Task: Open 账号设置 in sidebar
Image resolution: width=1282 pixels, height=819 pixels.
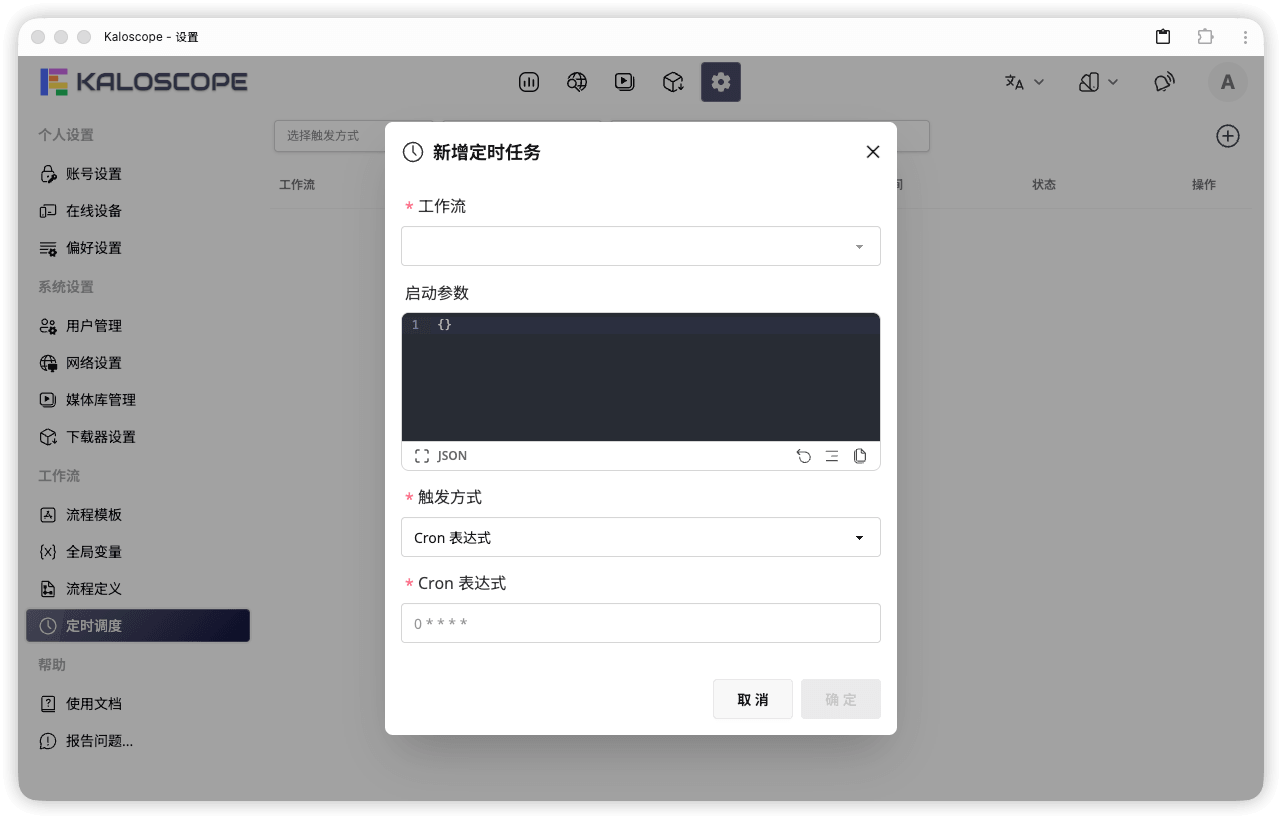Action: (x=138, y=174)
